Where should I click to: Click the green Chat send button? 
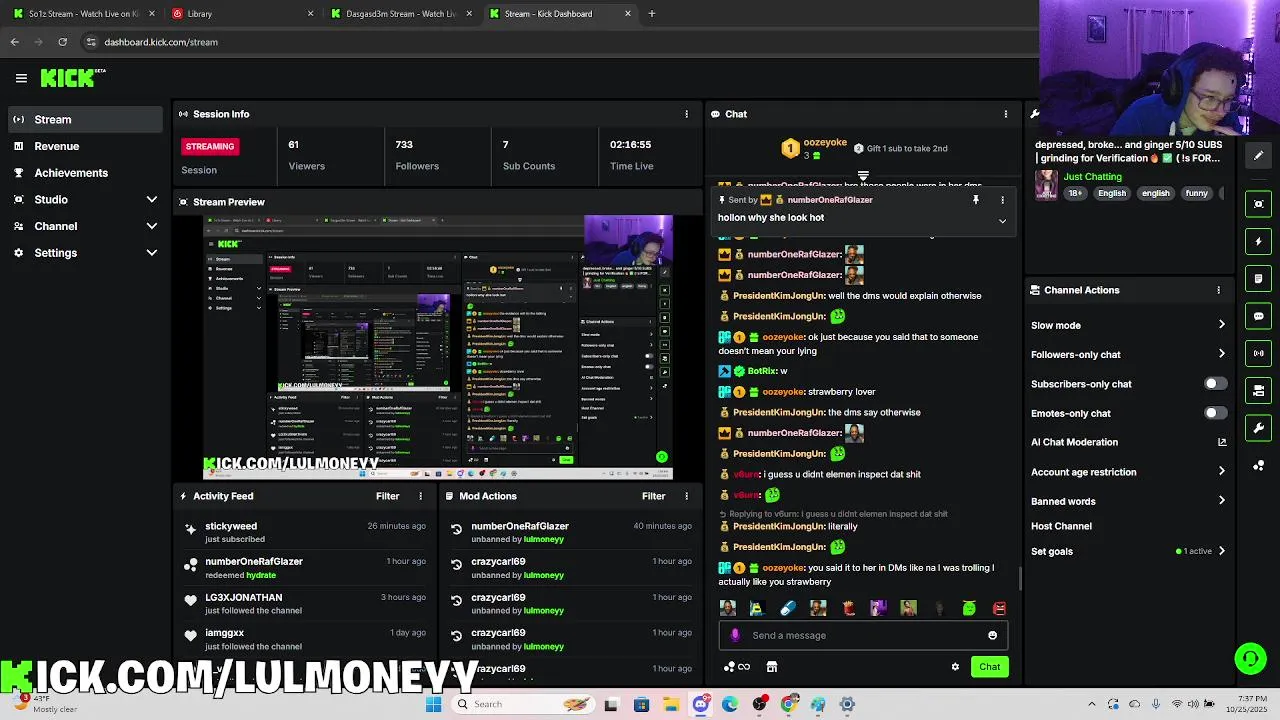coord(989,667)
